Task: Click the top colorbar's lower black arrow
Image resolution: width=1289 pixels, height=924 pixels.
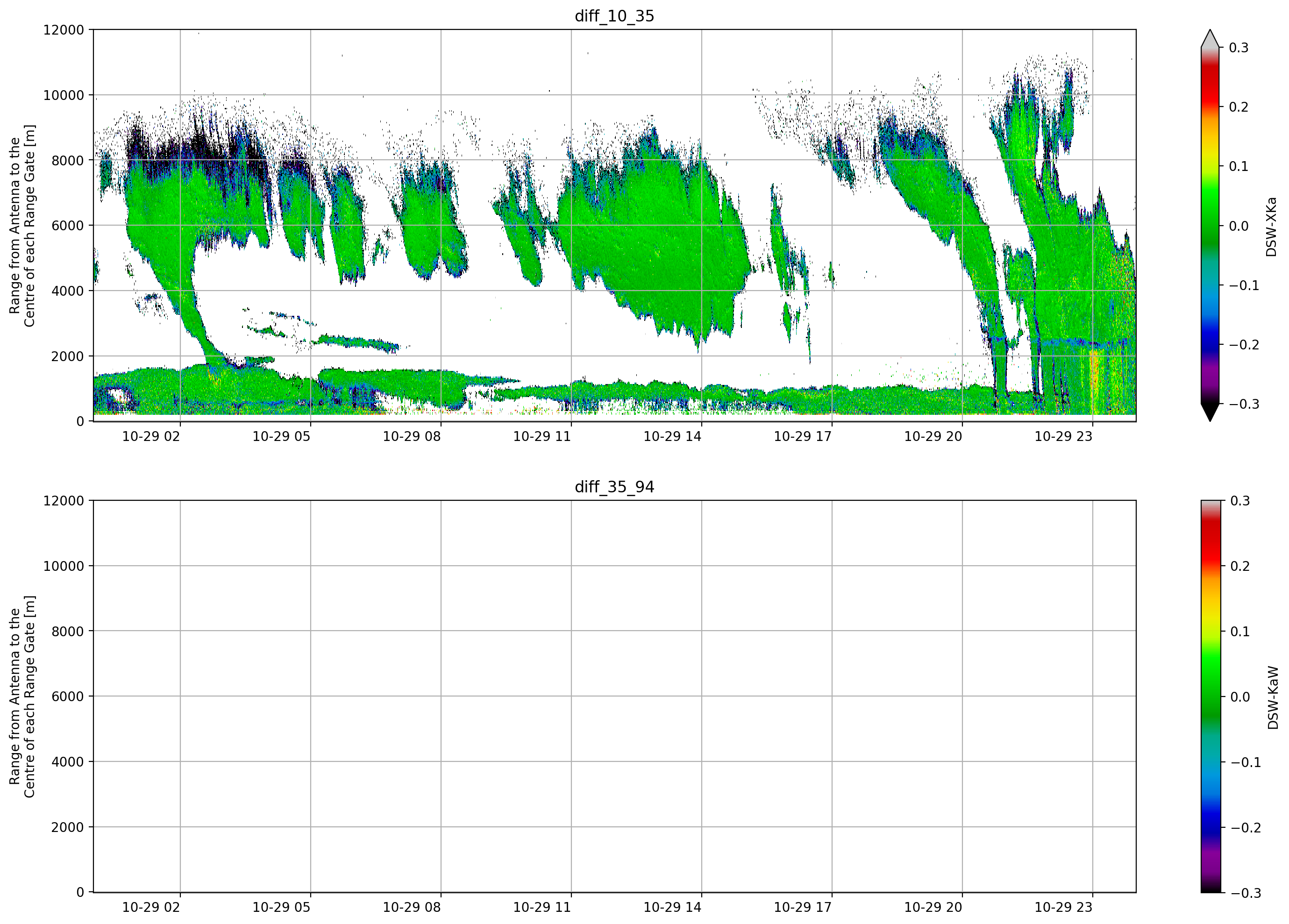Action: [1210, 412]
